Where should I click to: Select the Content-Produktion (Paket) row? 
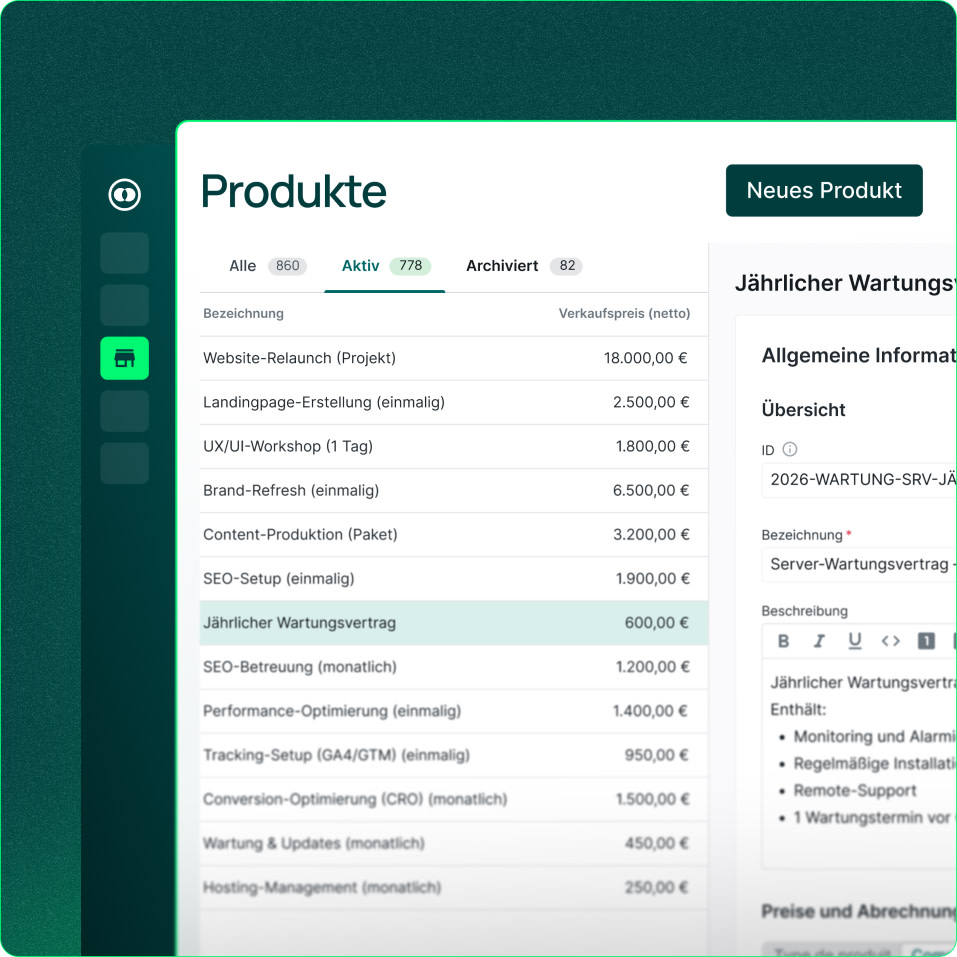454,535
